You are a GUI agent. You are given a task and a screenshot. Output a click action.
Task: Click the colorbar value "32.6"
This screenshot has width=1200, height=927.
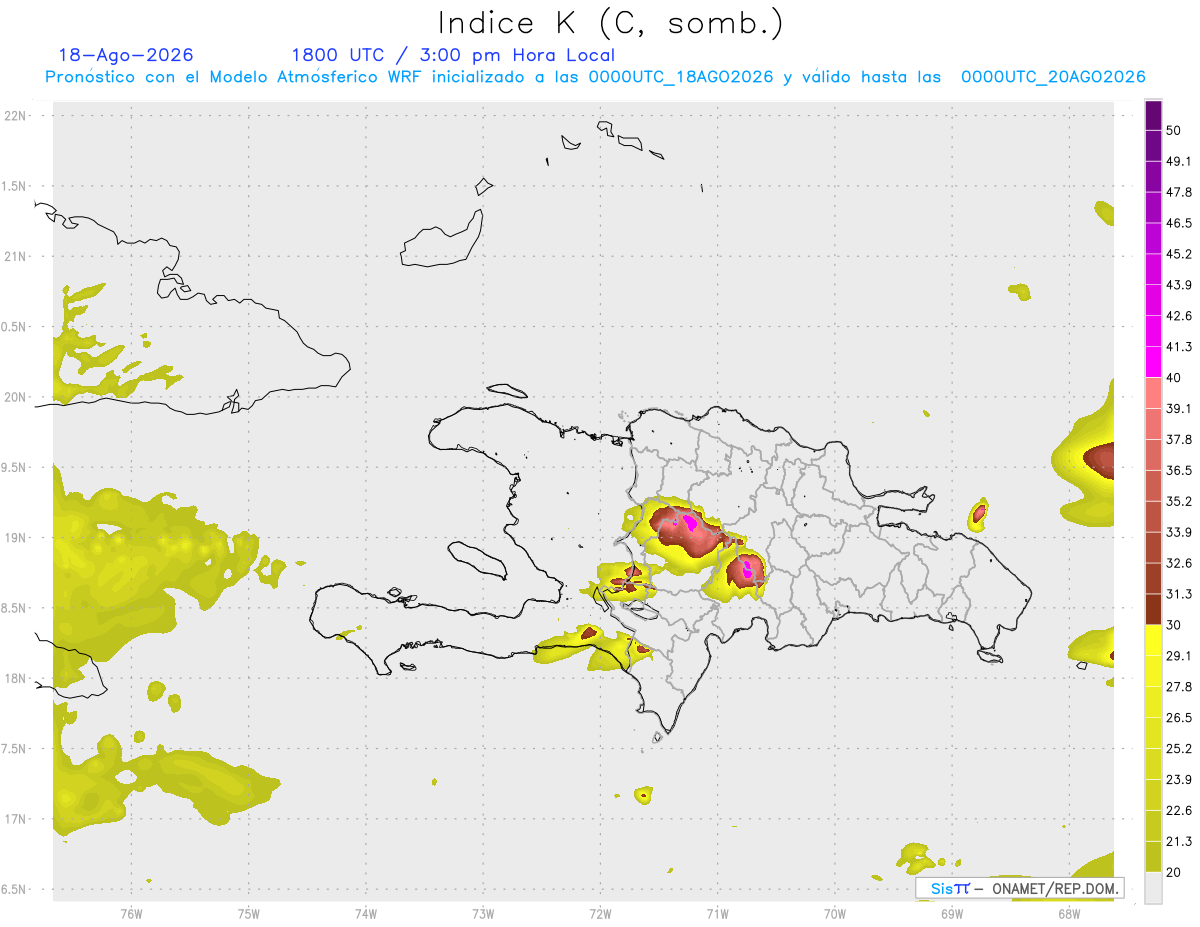pos(1178,563)
